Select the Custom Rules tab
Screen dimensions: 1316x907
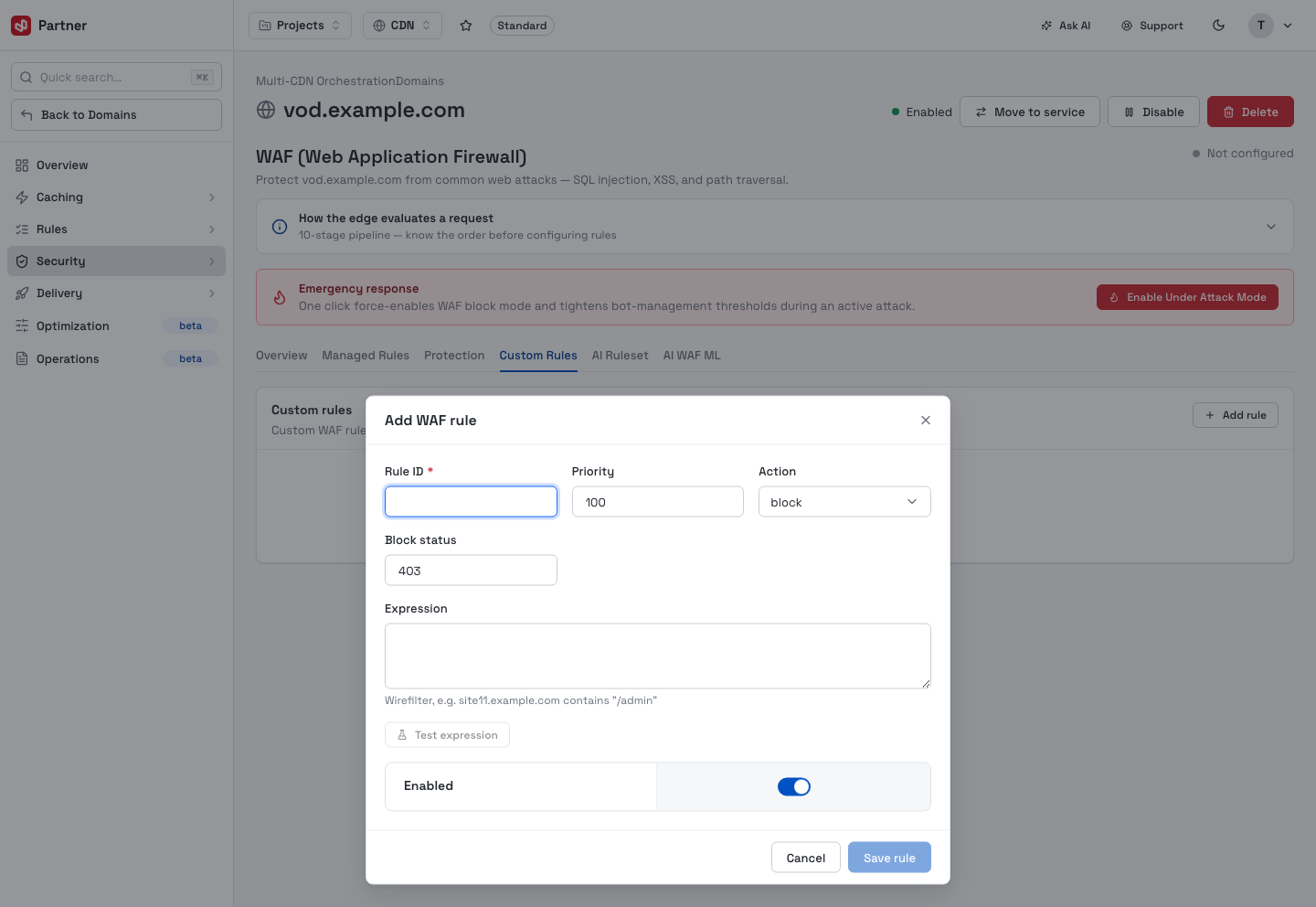(x=538, y=356)
